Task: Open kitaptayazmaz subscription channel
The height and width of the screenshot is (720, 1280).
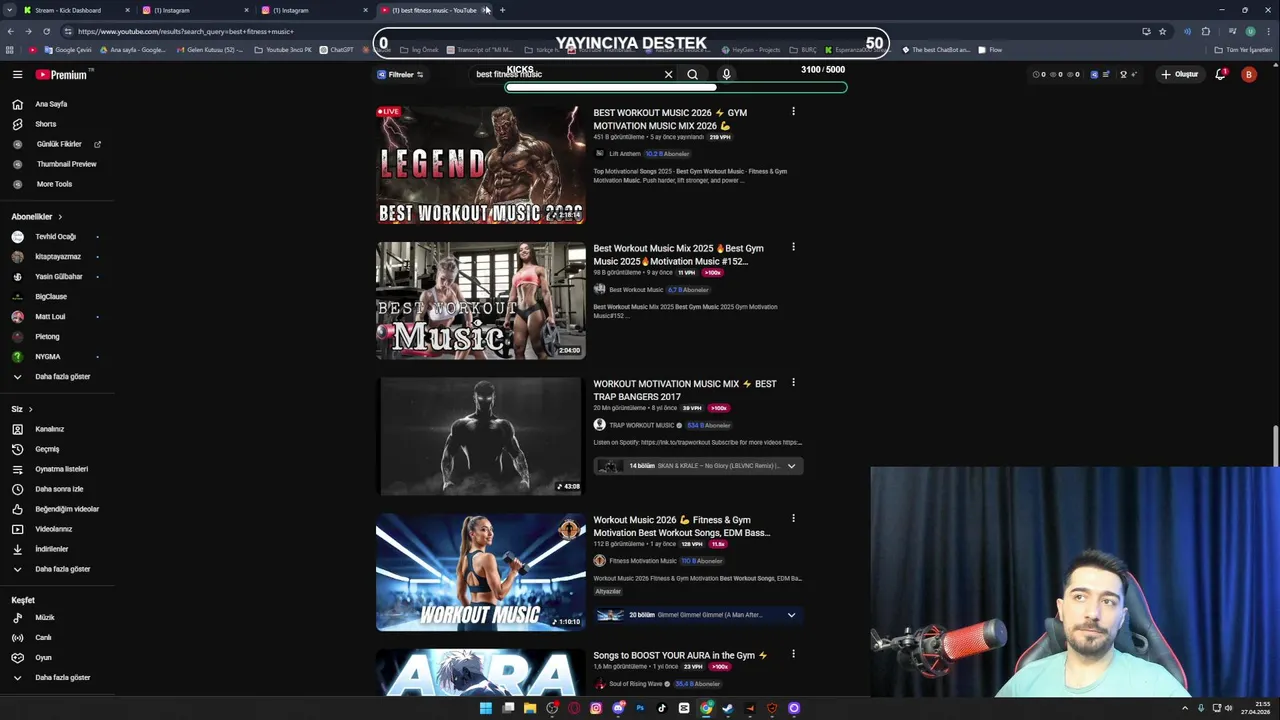Action: 58,257
